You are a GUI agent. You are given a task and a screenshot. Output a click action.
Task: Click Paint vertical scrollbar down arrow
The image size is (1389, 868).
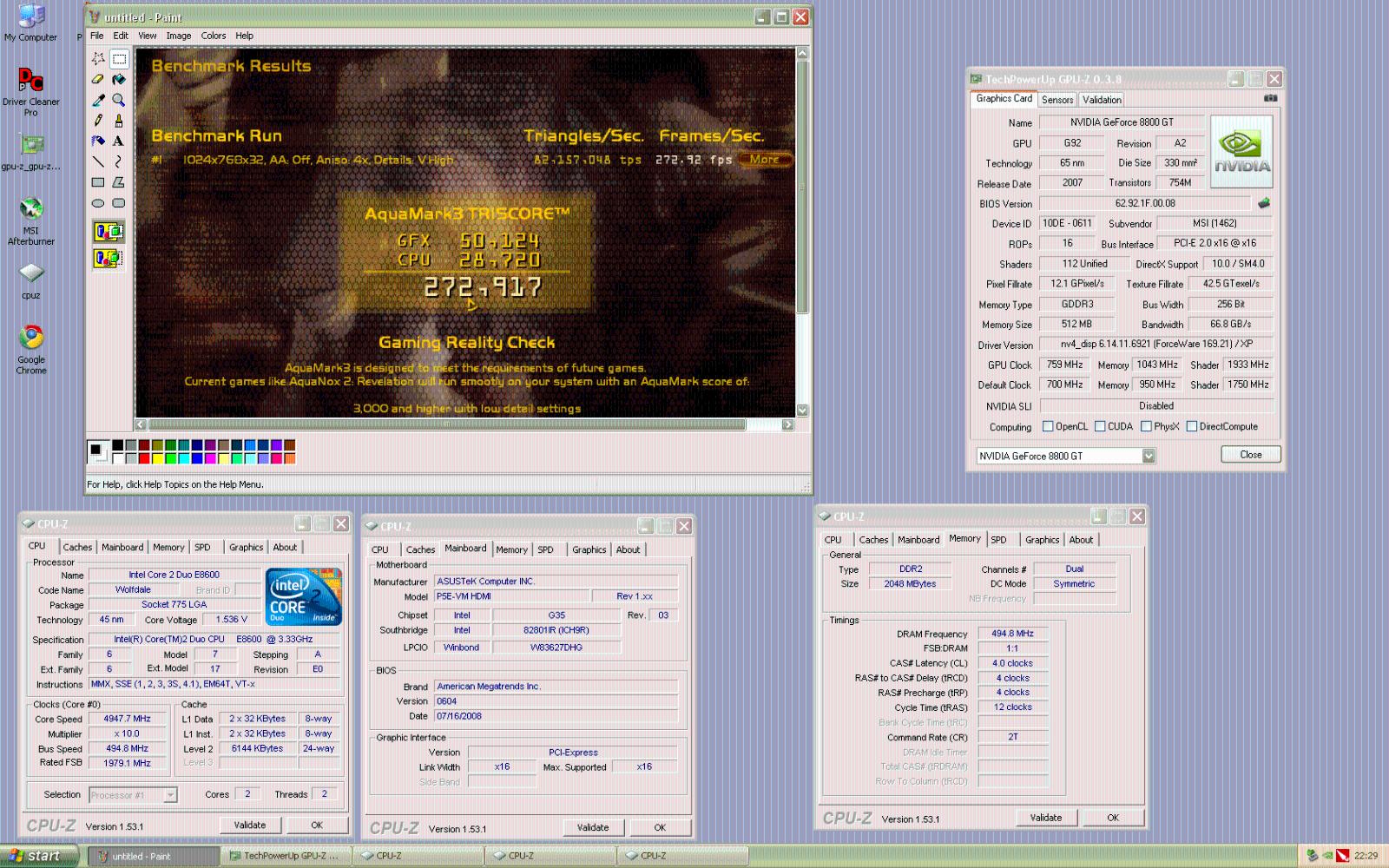[802, 410]
